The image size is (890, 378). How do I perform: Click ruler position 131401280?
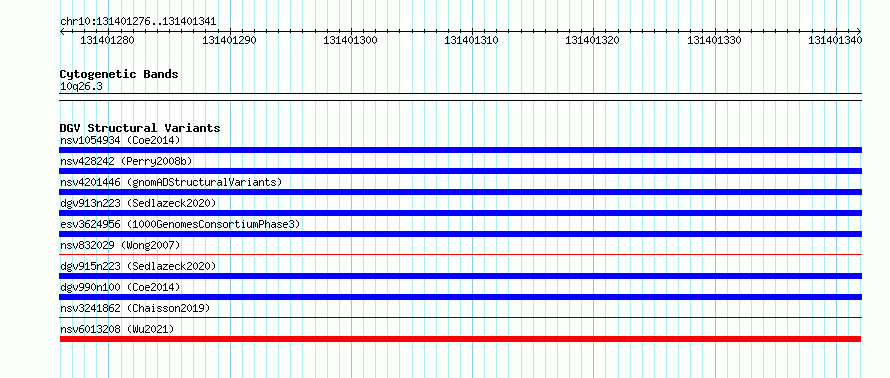[108, 40]
